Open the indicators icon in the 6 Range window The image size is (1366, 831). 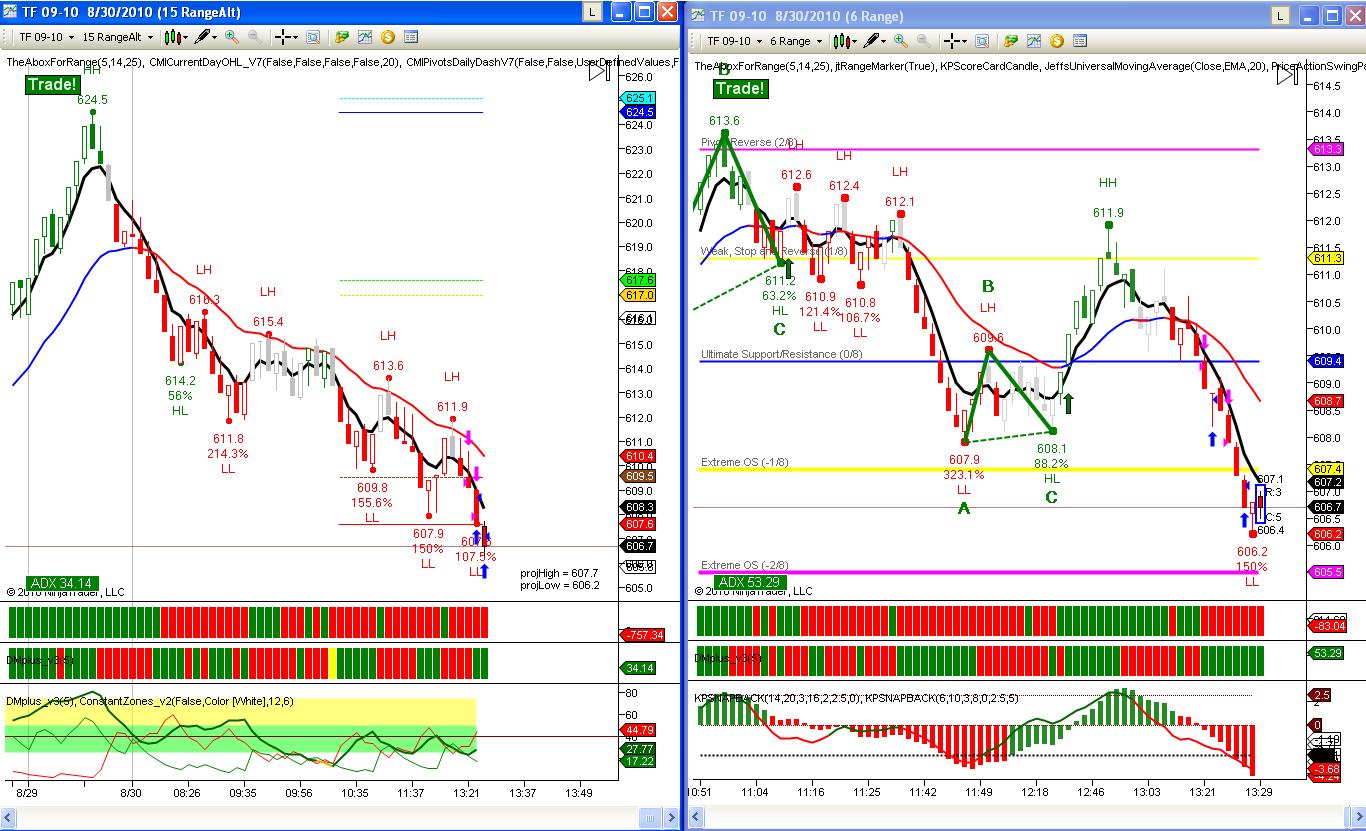click(1033, 41)
